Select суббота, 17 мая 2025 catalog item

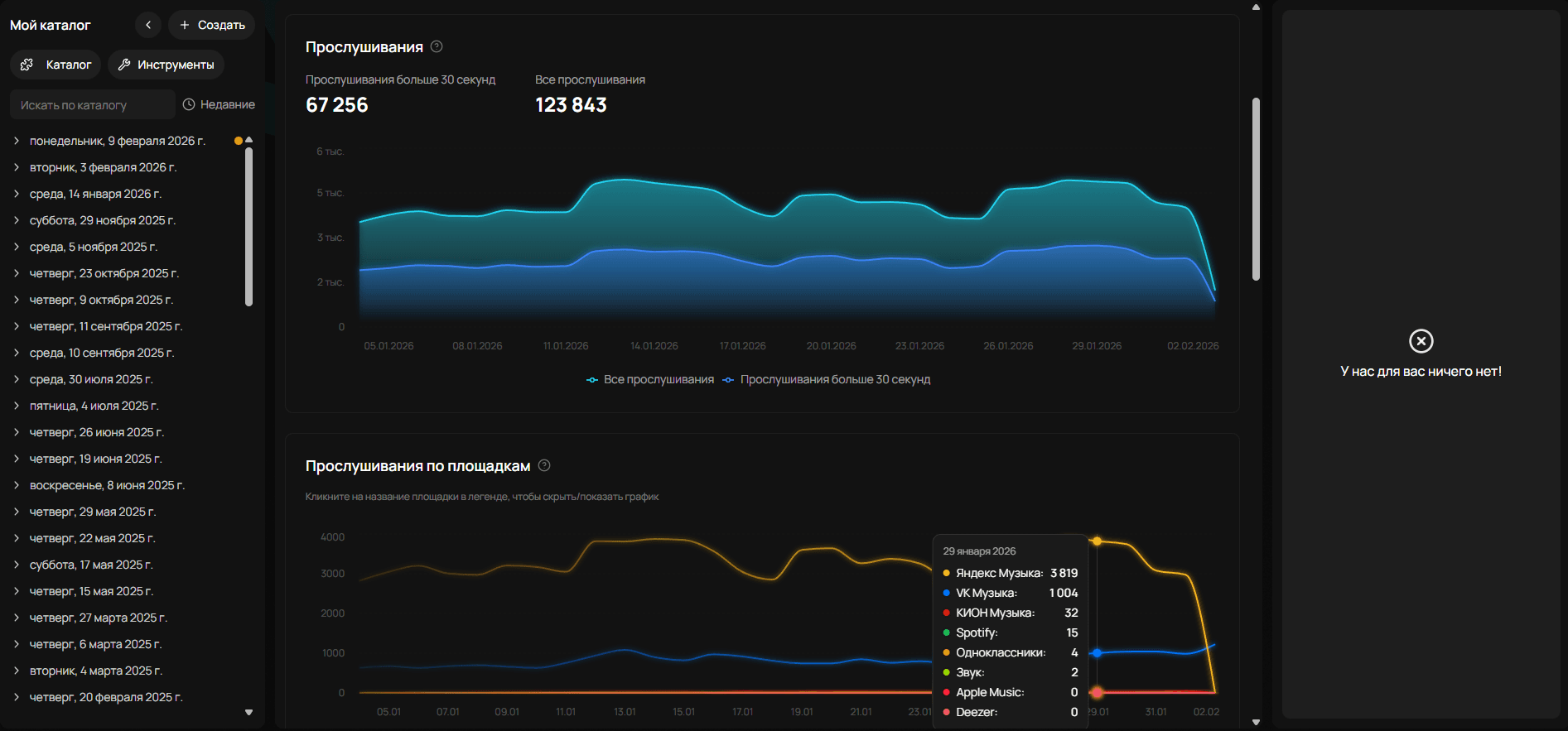pyautogui.click(x=91, y=565)
